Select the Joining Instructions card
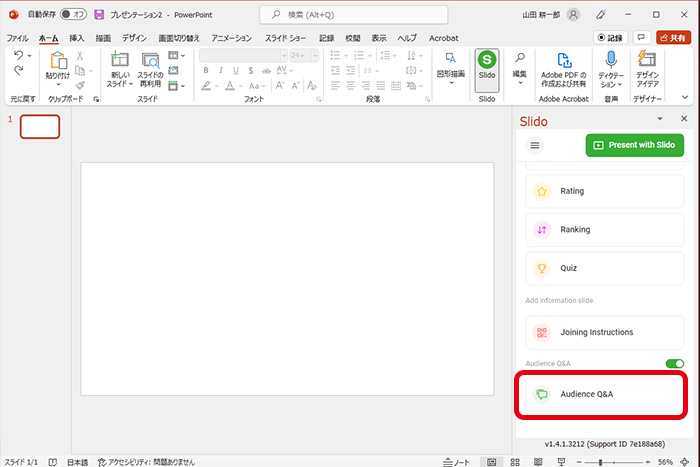Viewport: 700px width, 467px height. pos(604,332)
